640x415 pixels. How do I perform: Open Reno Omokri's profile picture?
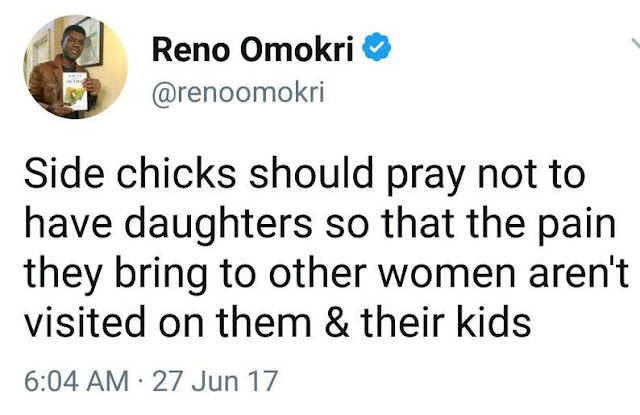[x=76, y=67]
